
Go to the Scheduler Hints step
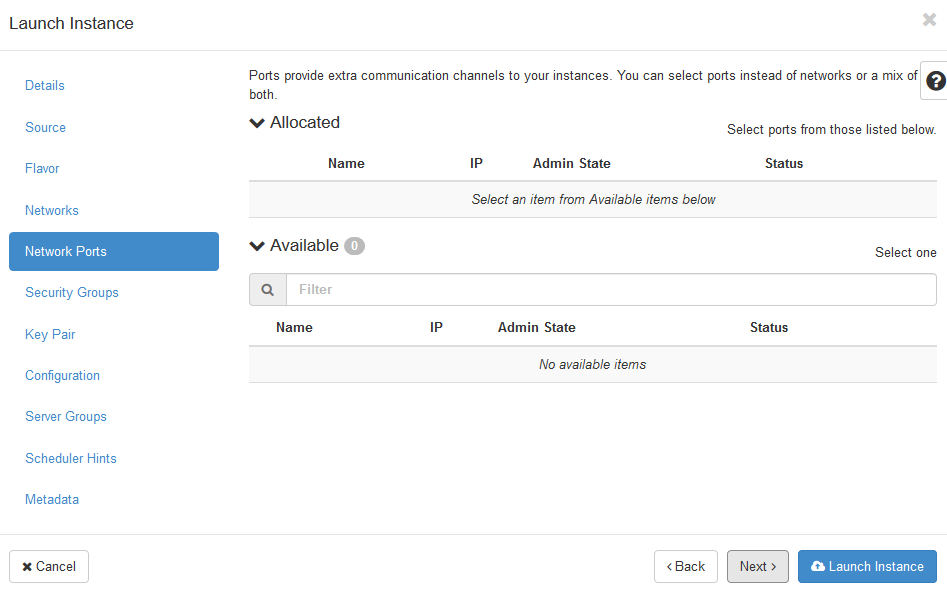[x=71, y=458]
